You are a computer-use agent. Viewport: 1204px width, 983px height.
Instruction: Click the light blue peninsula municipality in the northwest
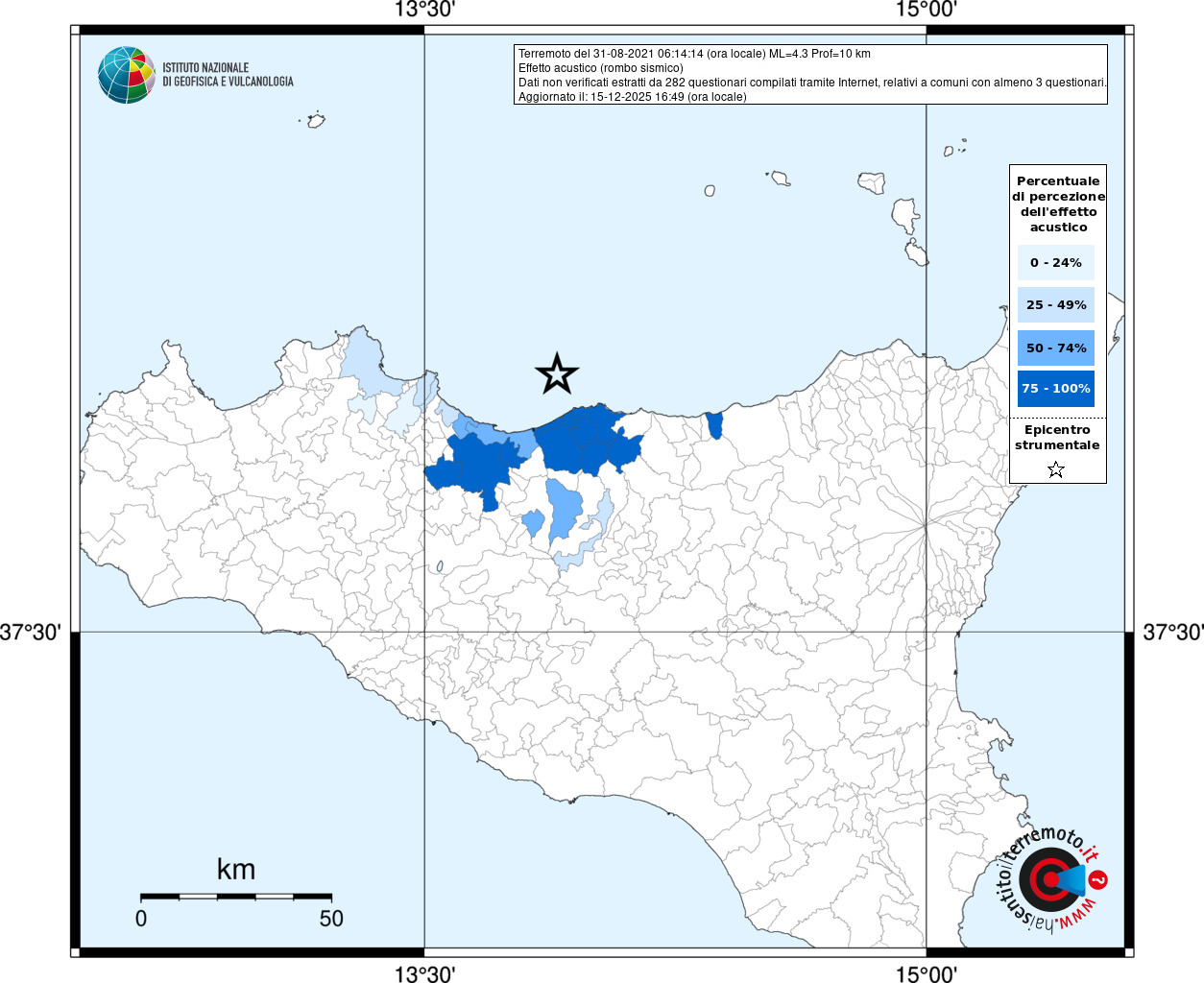pyautogui.click(x=365, y=360)
